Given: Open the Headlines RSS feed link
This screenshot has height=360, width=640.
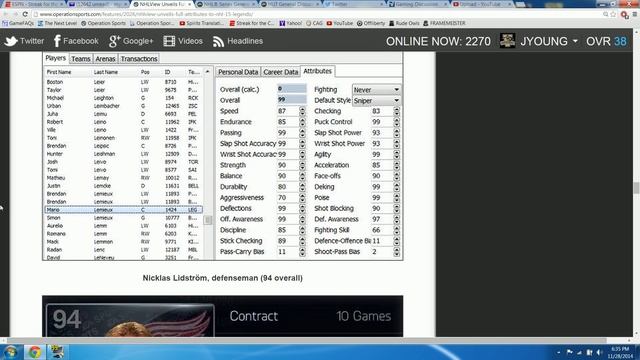Looking at the screenshot, I should coord(238,41).
